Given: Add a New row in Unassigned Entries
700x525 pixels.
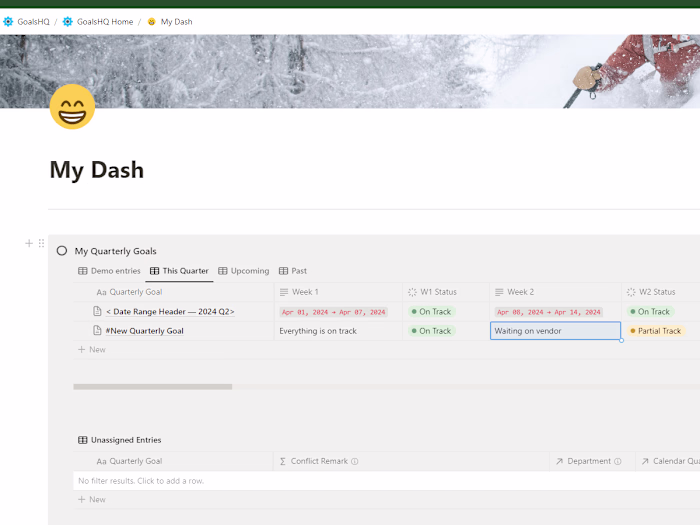Looking at the screenshot, I should pos(92,500).
